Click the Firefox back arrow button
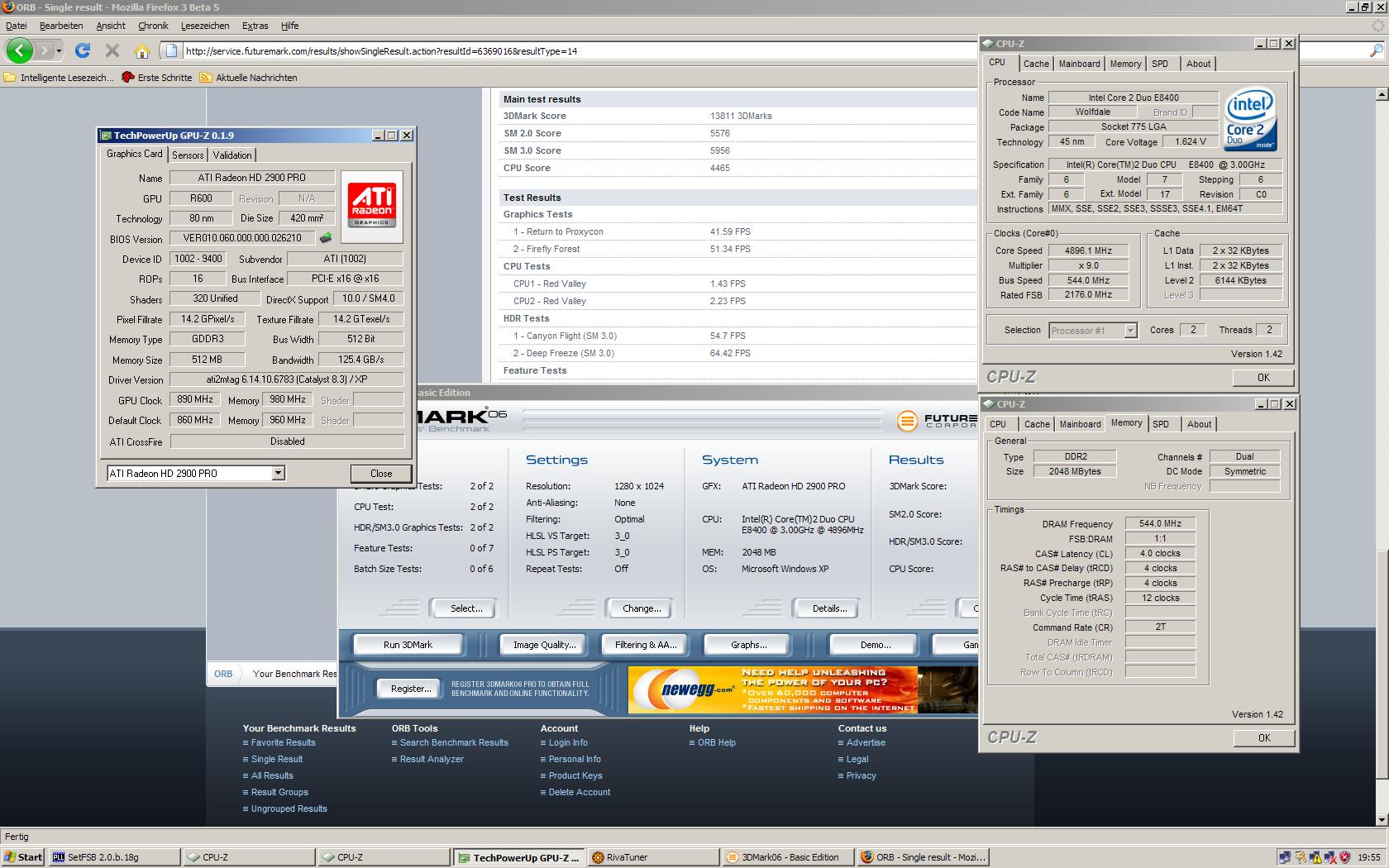1389x868 pixels. 19,50
